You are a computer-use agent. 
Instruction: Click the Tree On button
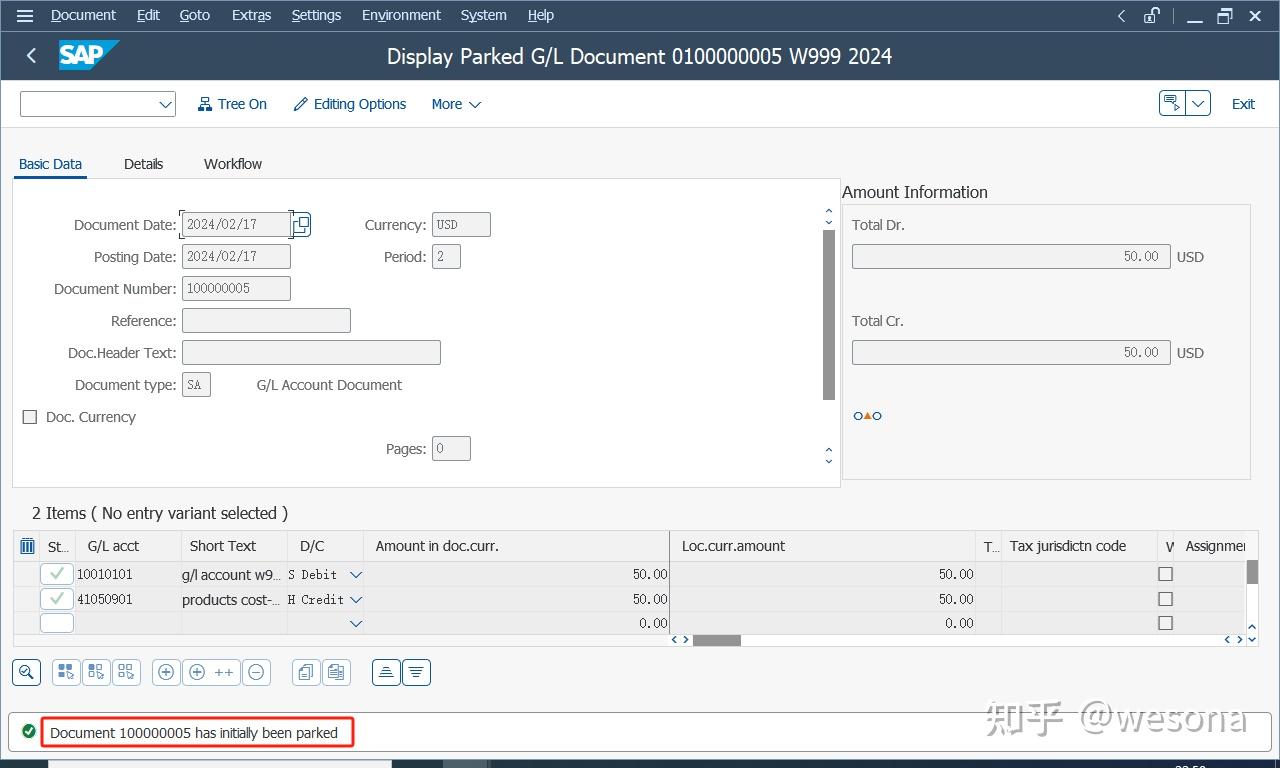(x=232, y=104)
